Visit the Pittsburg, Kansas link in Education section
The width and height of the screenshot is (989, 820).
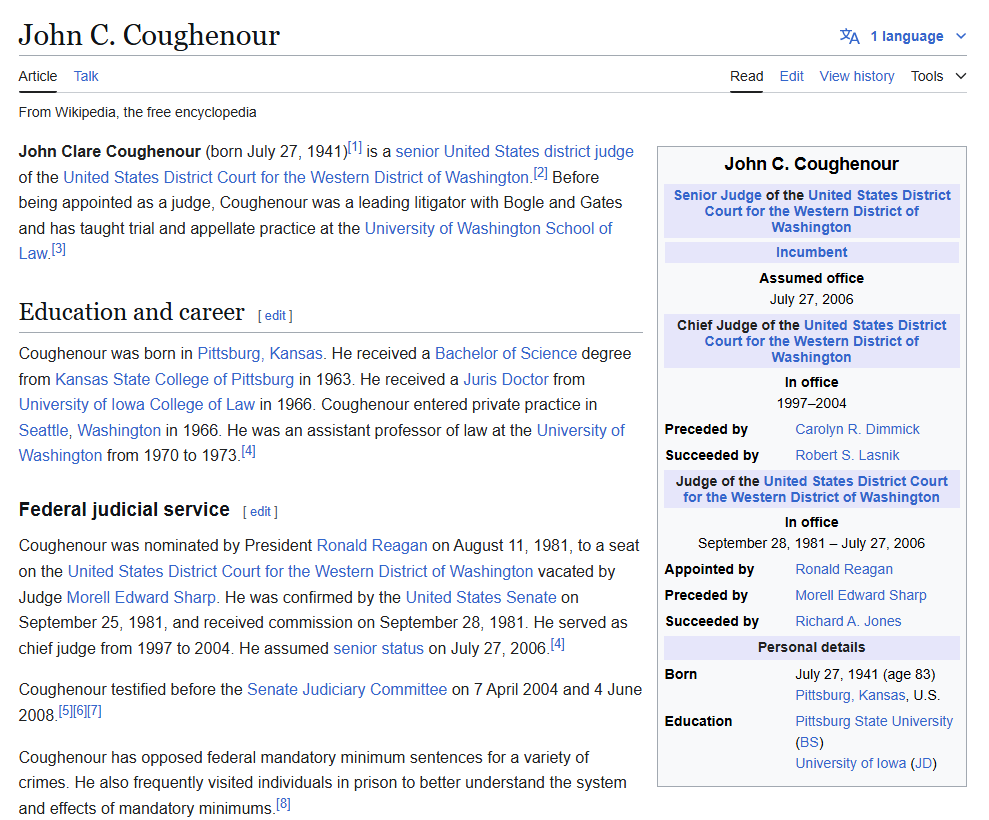point(260,353)
